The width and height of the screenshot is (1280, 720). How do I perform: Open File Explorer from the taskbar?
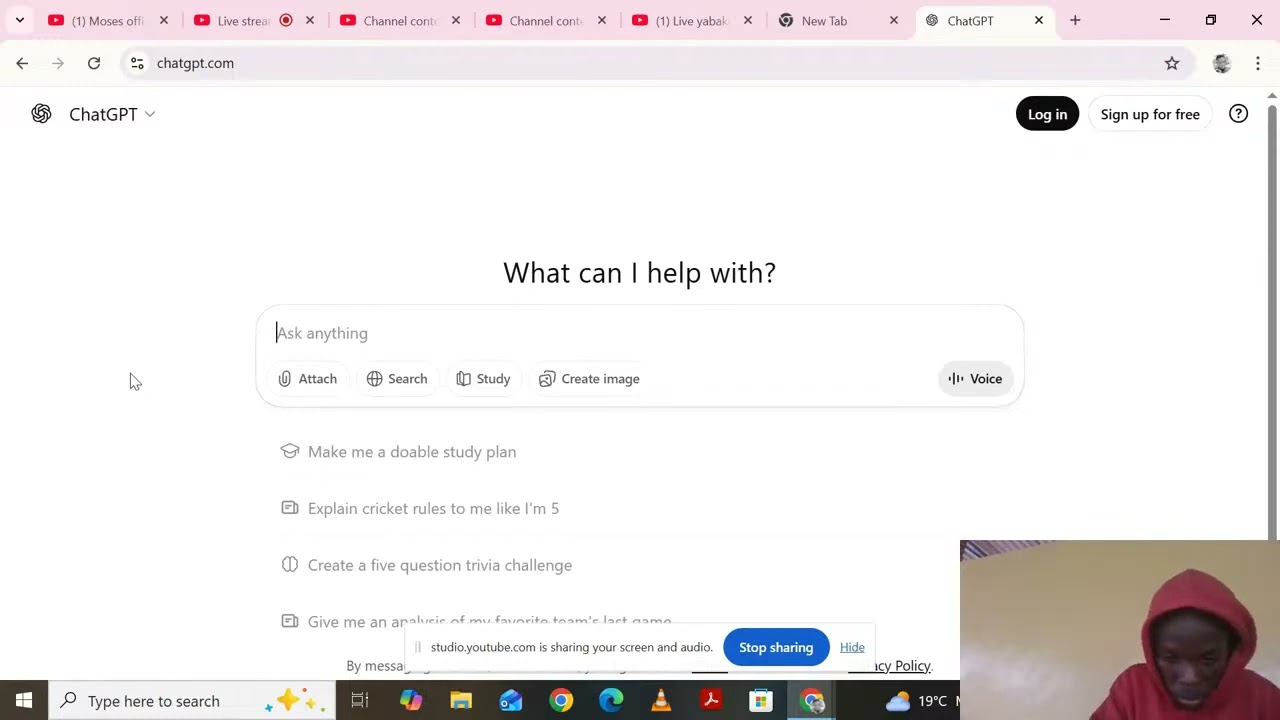461,701
